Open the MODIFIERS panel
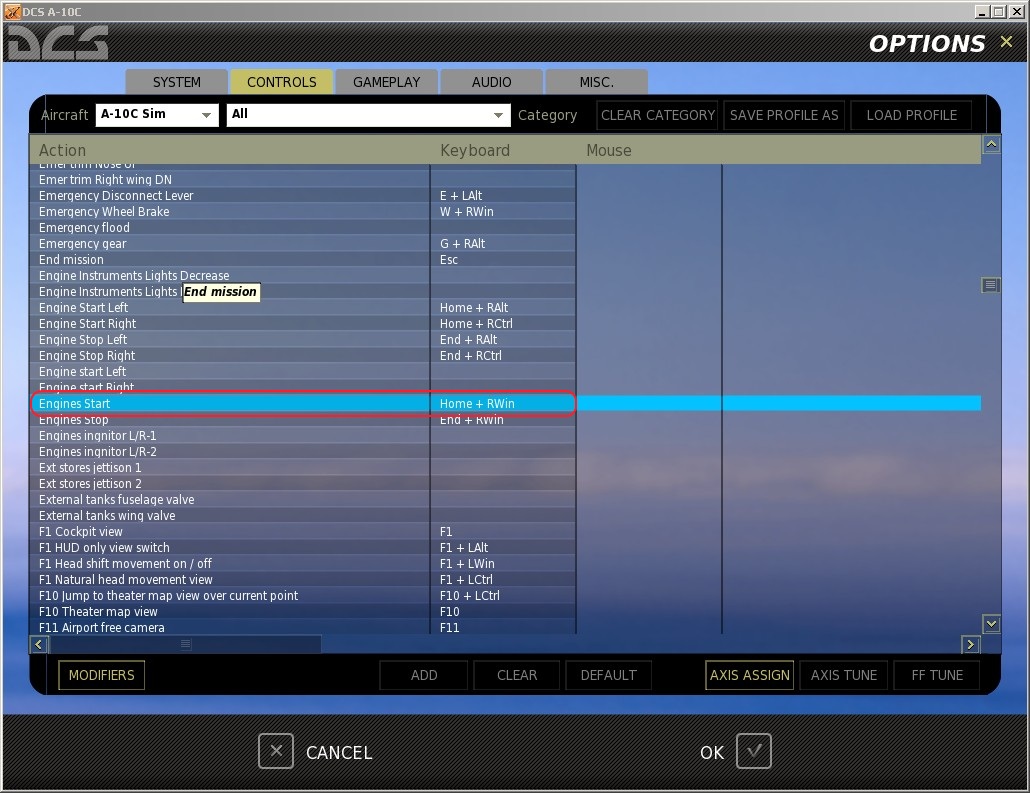Viewport: 1030px width, 793px height. pos(101,675)
